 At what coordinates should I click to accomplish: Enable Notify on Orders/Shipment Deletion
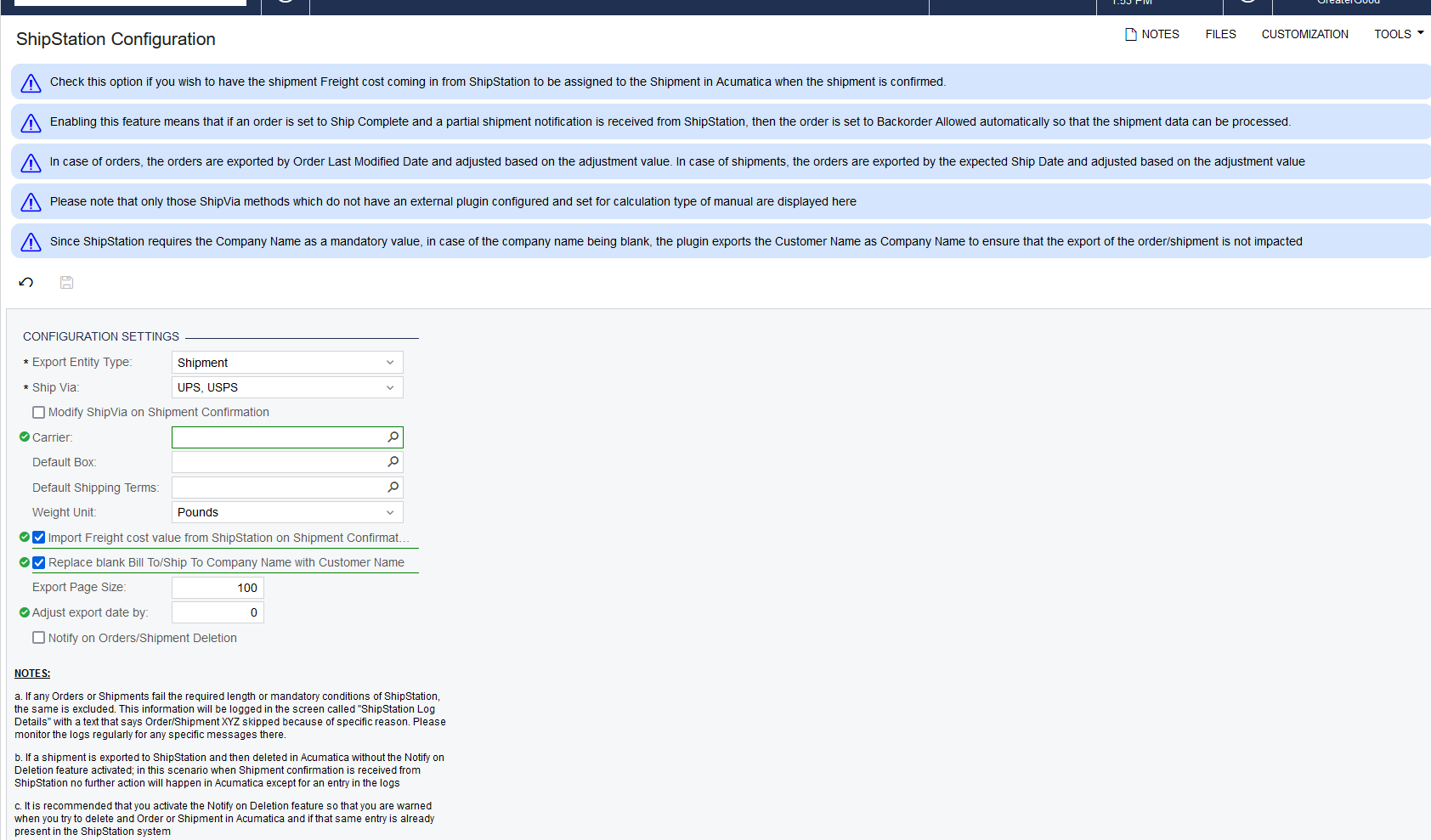coord(38,637)
